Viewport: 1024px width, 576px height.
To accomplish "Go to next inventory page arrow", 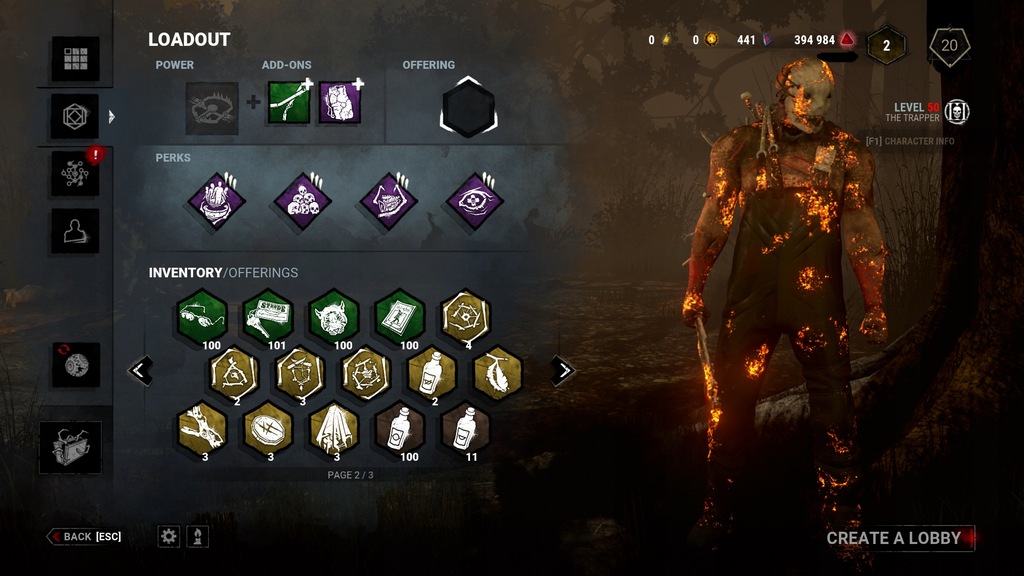I will pyautogui.click(x=562, y=371).
